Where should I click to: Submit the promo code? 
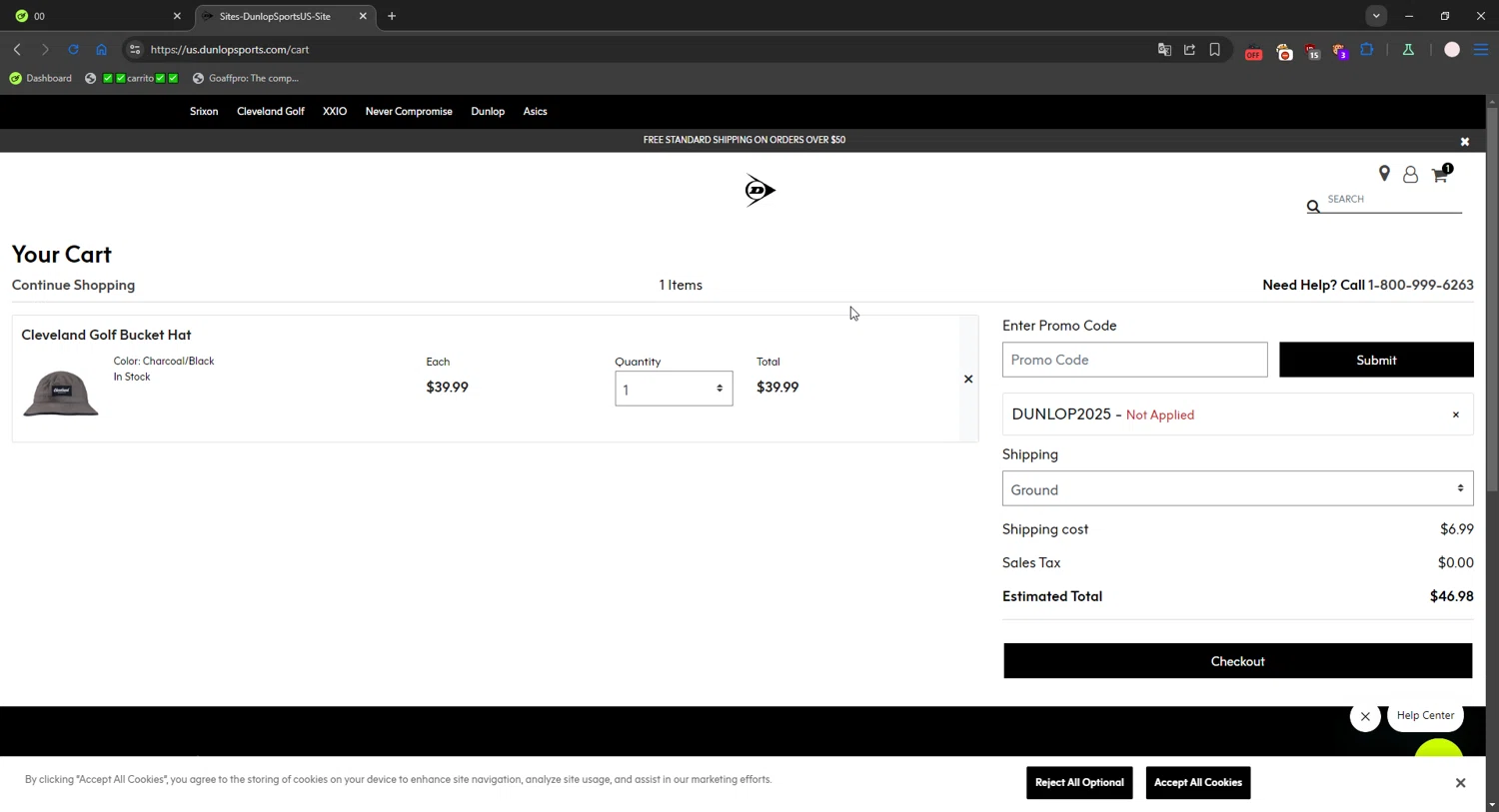(1376, 360)
